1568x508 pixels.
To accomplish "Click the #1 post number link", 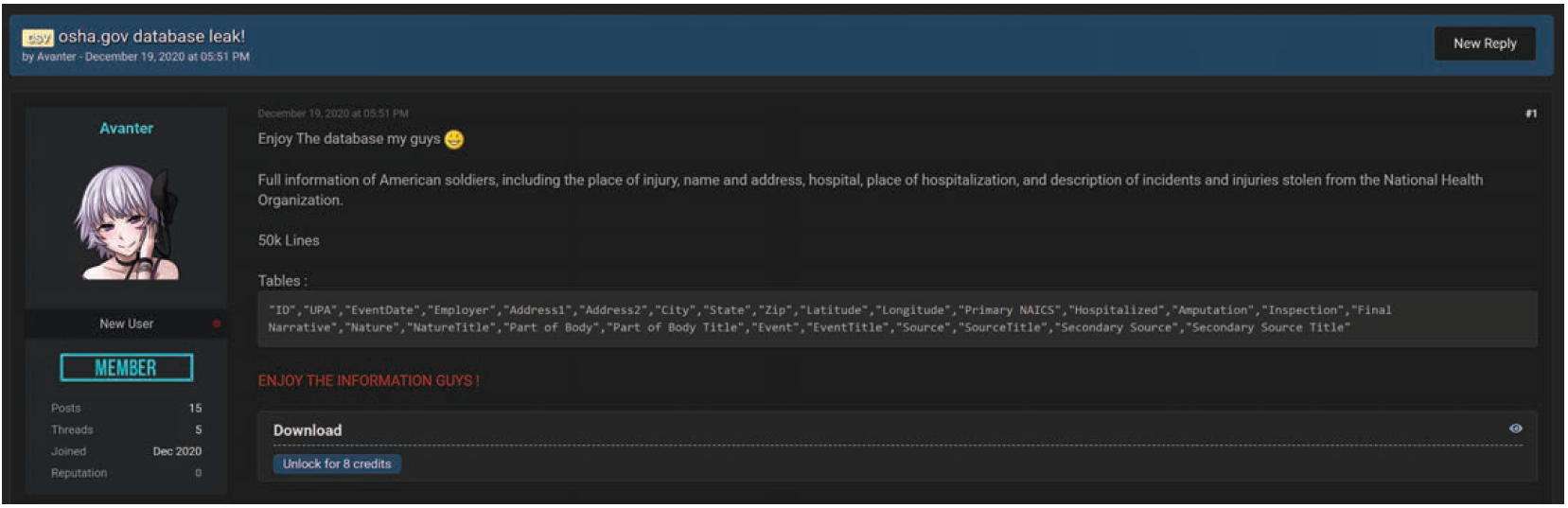I will 1530,114.
